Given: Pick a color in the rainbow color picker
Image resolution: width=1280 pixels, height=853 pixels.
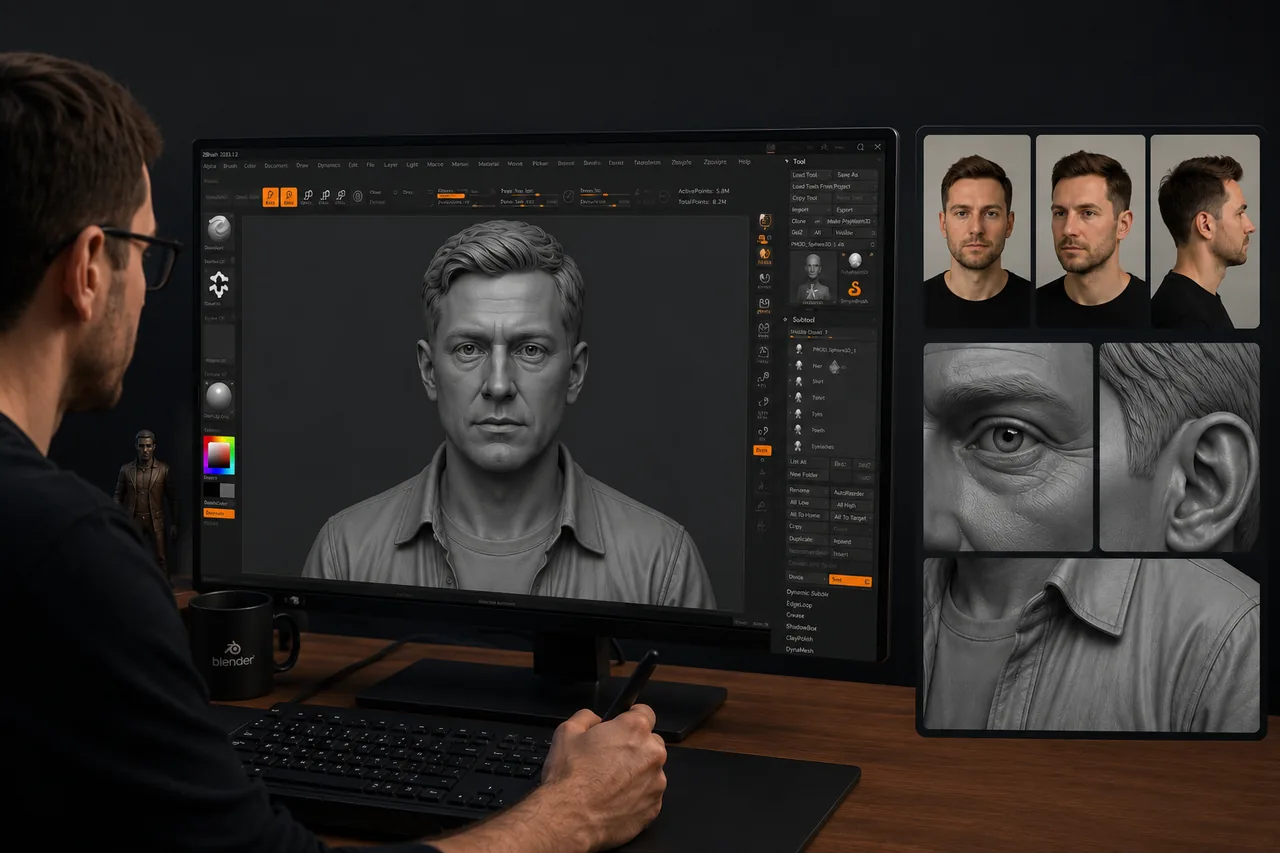Looking at the screenshot, I should pyautogui.click(x=219, y=455).
